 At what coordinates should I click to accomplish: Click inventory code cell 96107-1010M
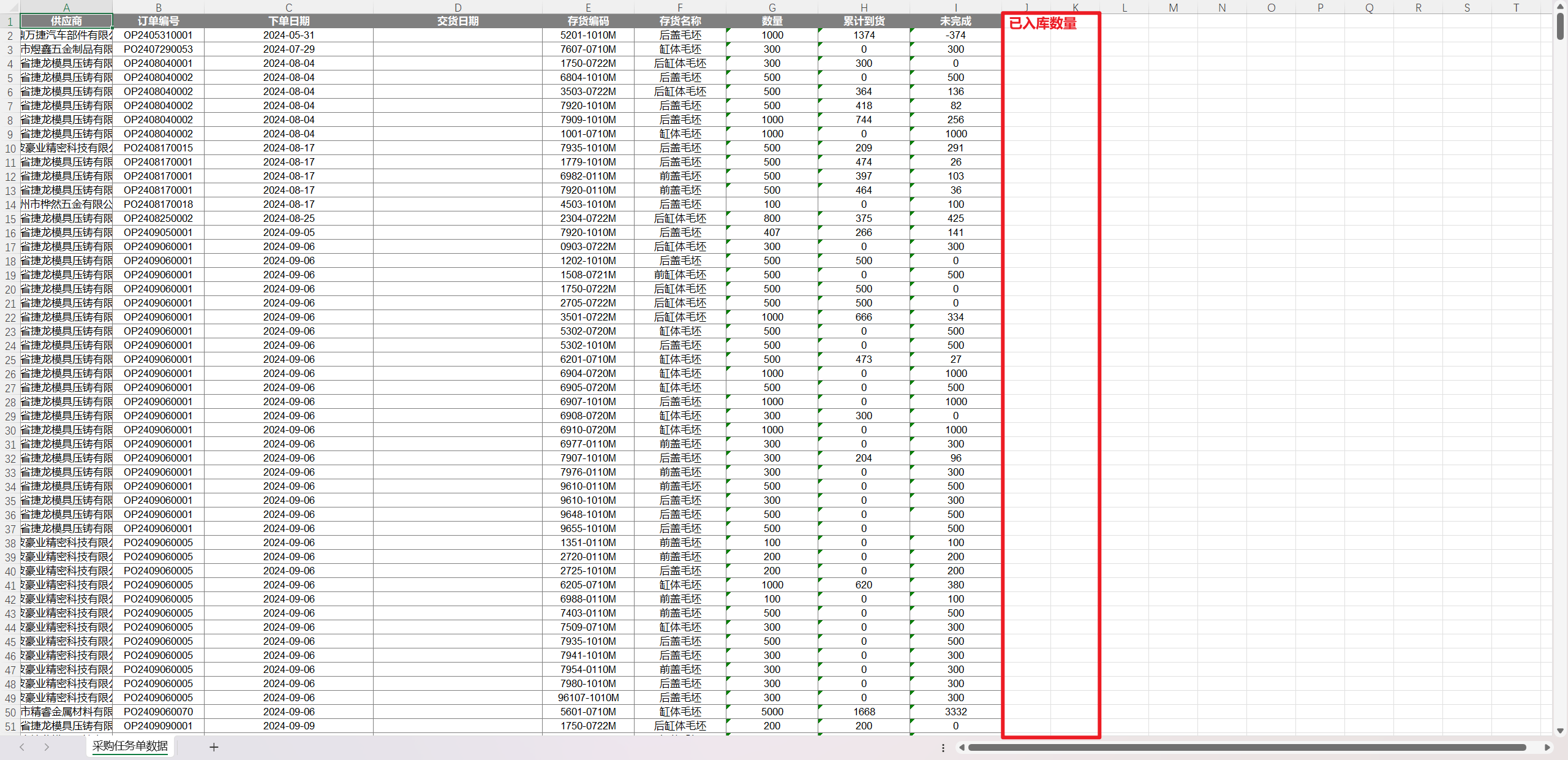click(x=588, y=697)
